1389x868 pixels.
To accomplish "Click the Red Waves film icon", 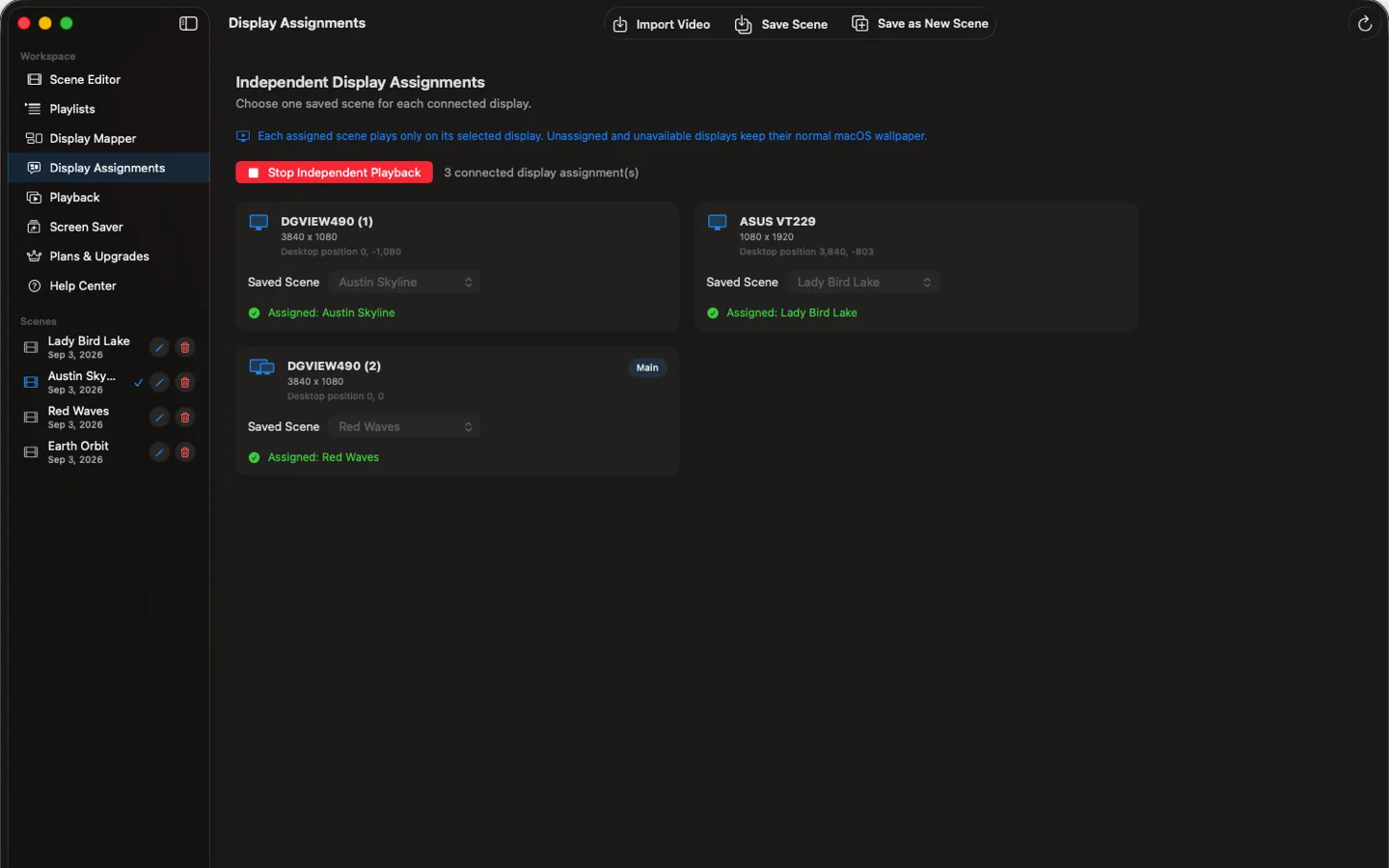I will click(x=31, y=418).
